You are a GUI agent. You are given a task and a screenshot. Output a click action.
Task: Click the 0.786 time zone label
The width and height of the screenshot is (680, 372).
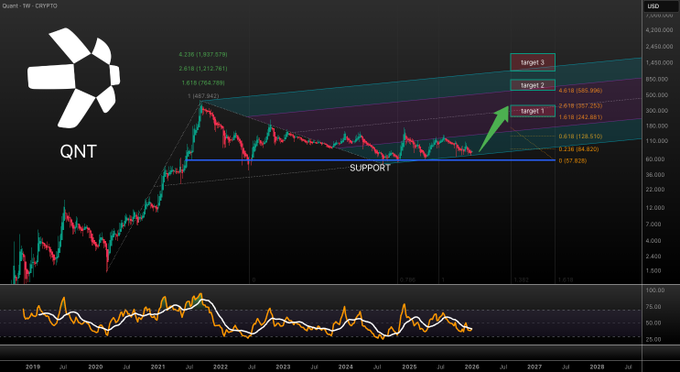pyautogui.click(x=408, y=280)
